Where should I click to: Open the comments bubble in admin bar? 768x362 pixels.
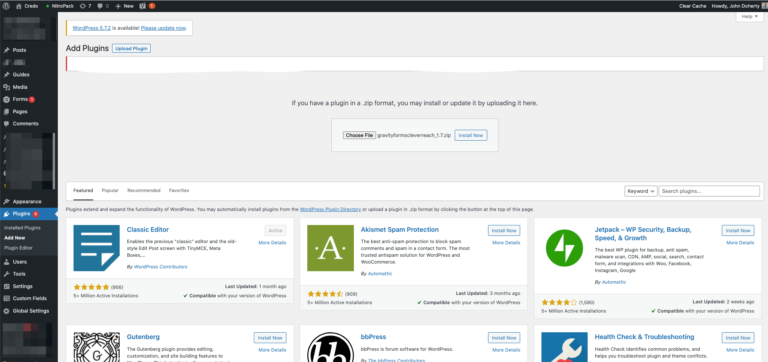point(103,6)
